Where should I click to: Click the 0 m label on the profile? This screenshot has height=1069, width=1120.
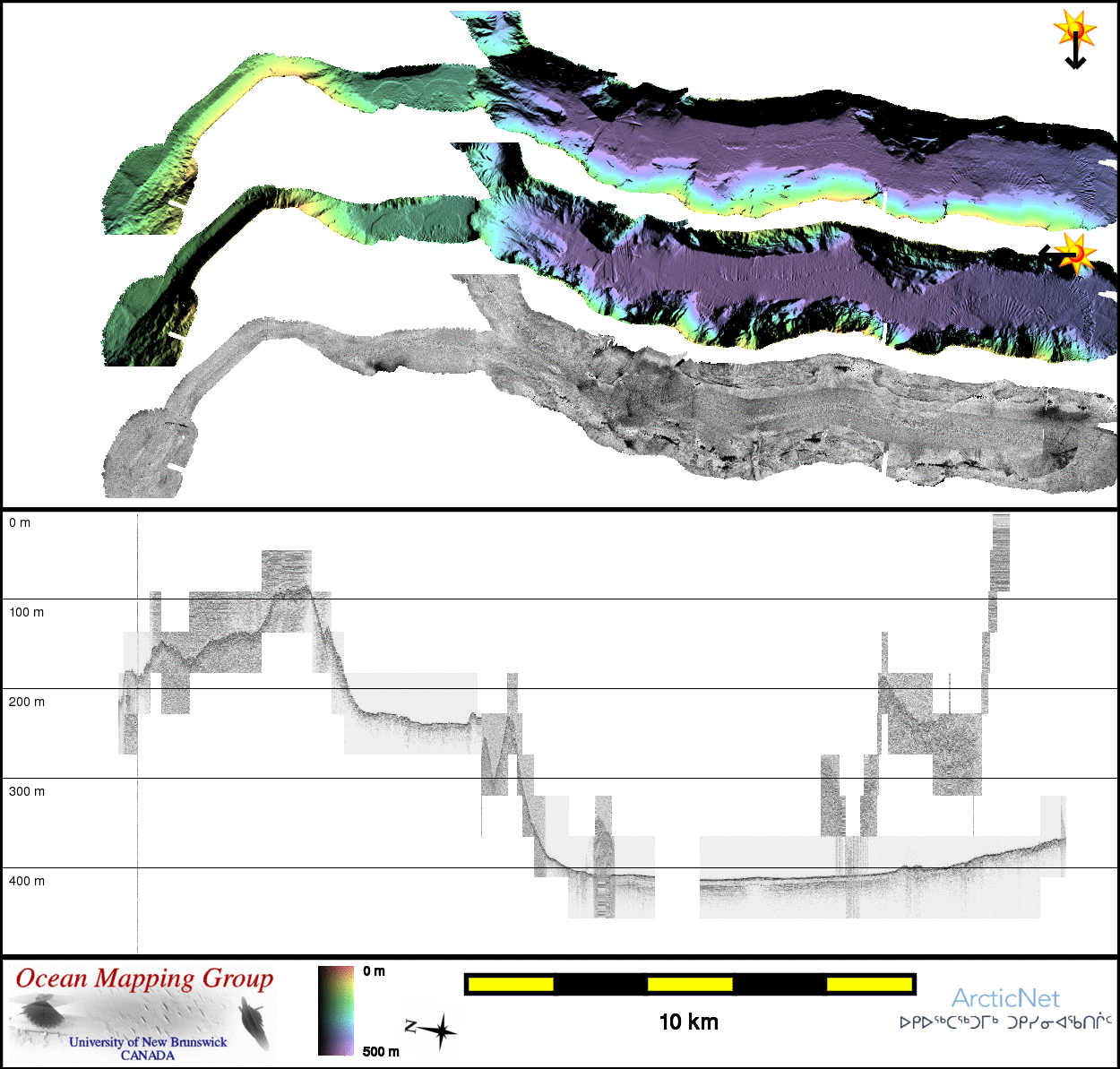[x=20, y=522]
